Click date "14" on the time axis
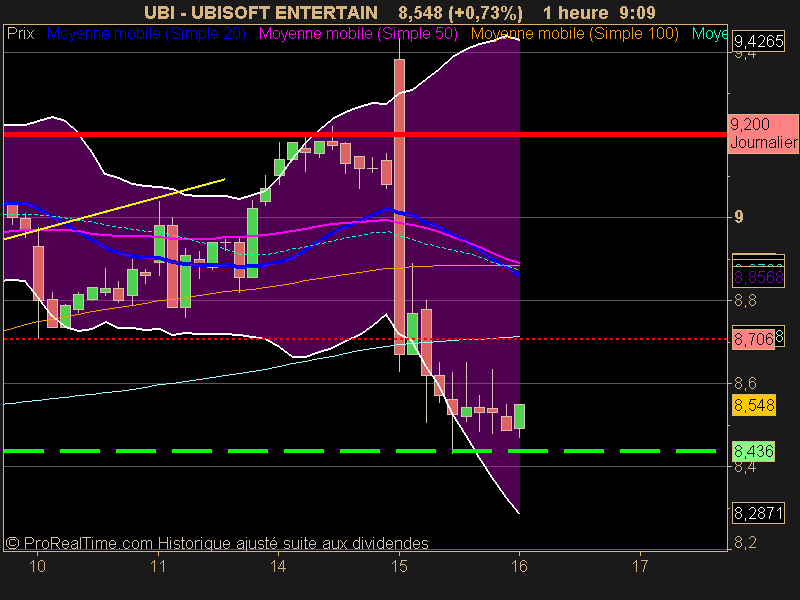The image size is (800, 600). pyautogui.click(x=279, y=566)
